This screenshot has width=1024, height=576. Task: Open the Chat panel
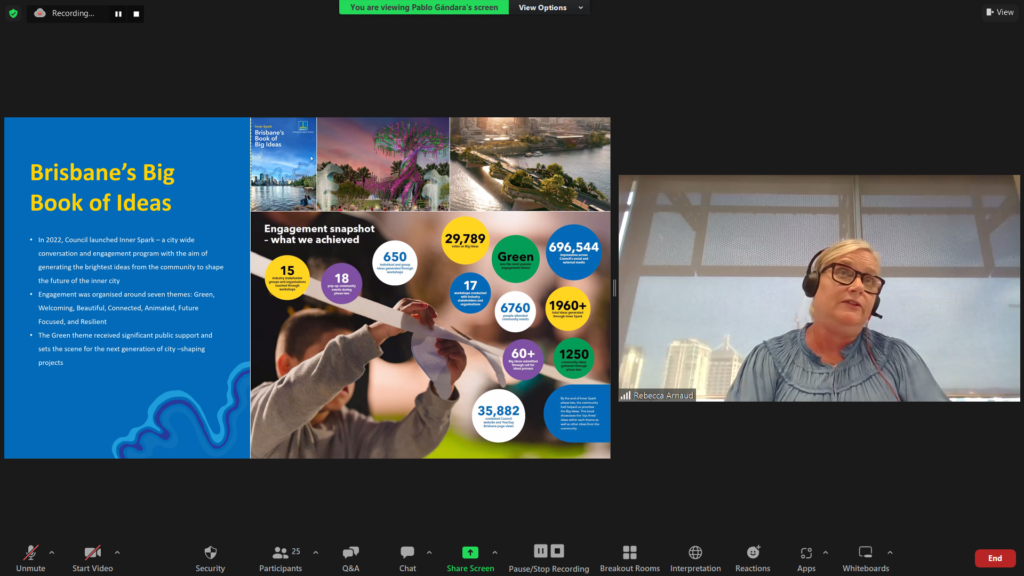[407, 553]
